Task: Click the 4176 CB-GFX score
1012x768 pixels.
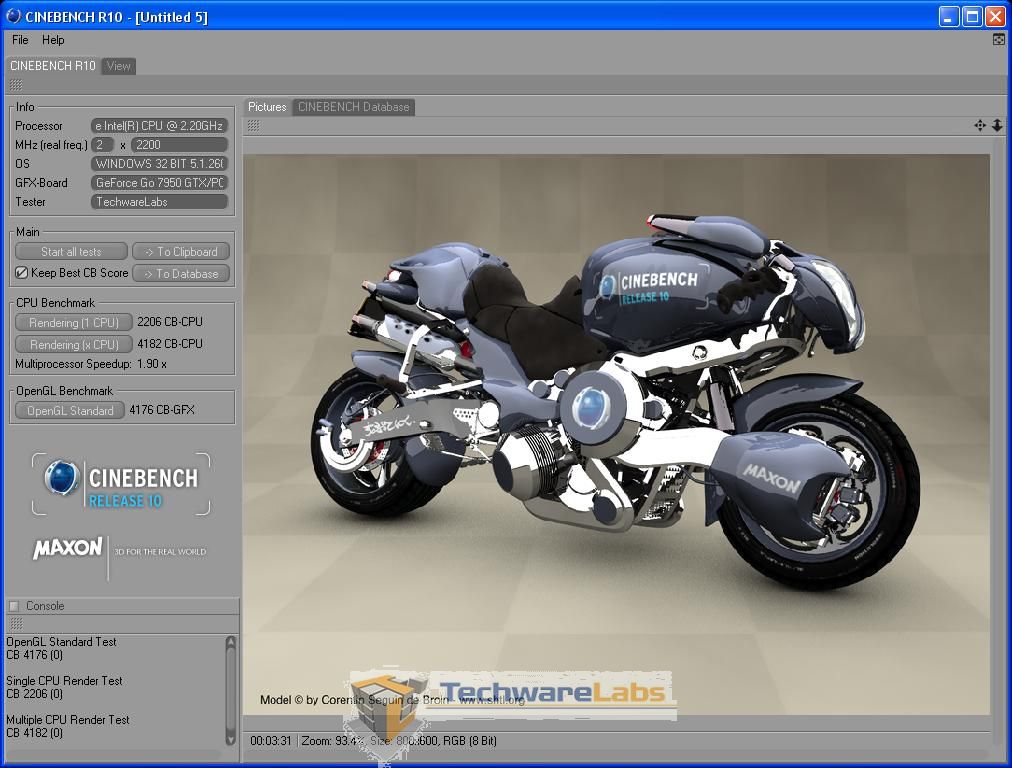Action: click(162, 410)
